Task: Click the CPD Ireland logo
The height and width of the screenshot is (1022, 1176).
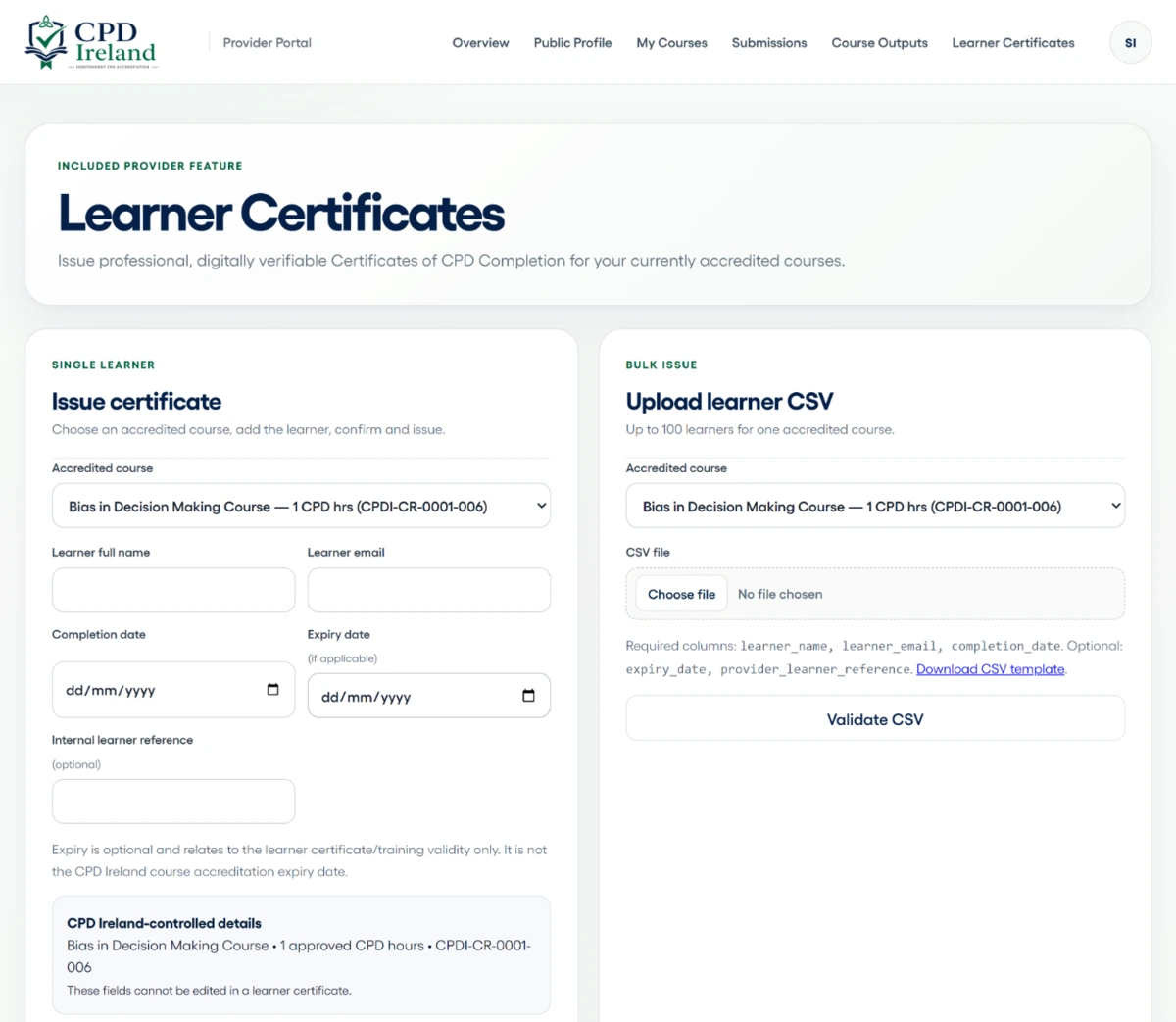Action: click(x=91, y=43)
